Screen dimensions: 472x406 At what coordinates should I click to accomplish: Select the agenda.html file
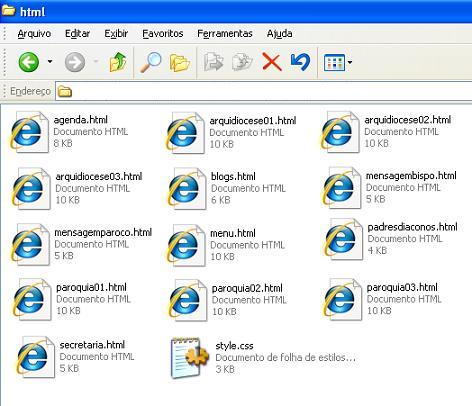pos(80,120)
